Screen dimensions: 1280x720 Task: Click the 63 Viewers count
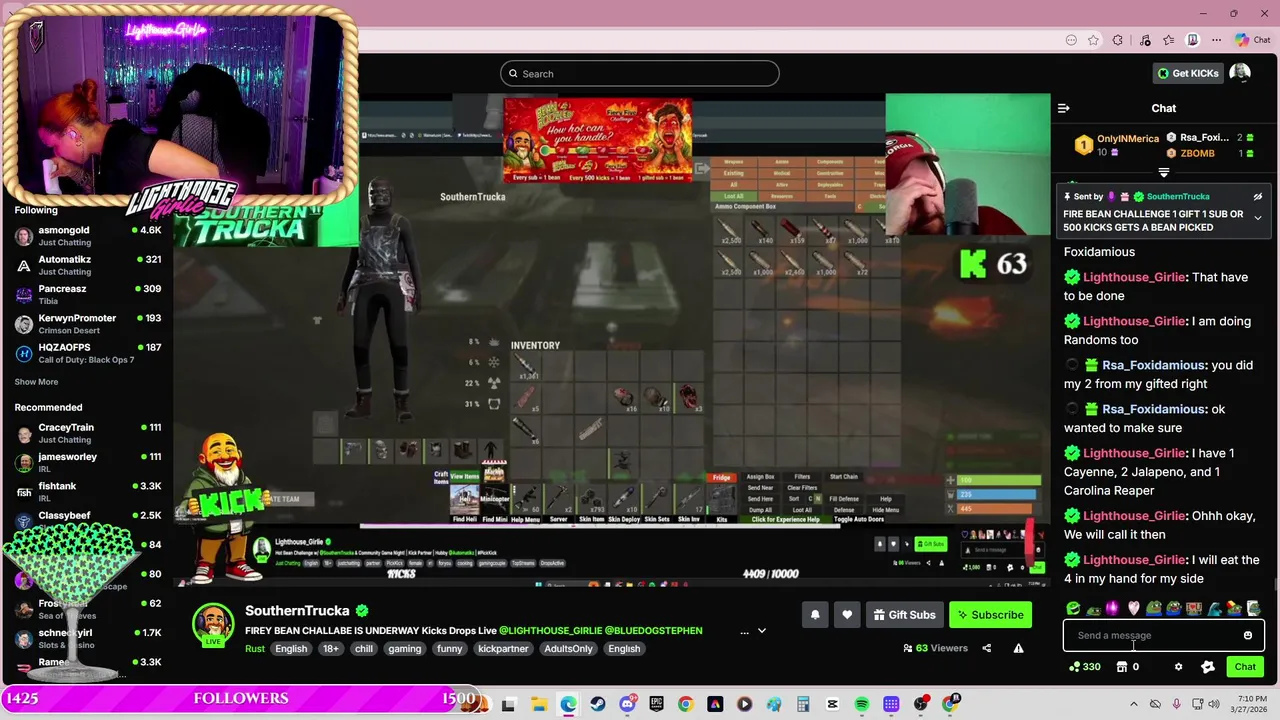[x=935, y=648]
